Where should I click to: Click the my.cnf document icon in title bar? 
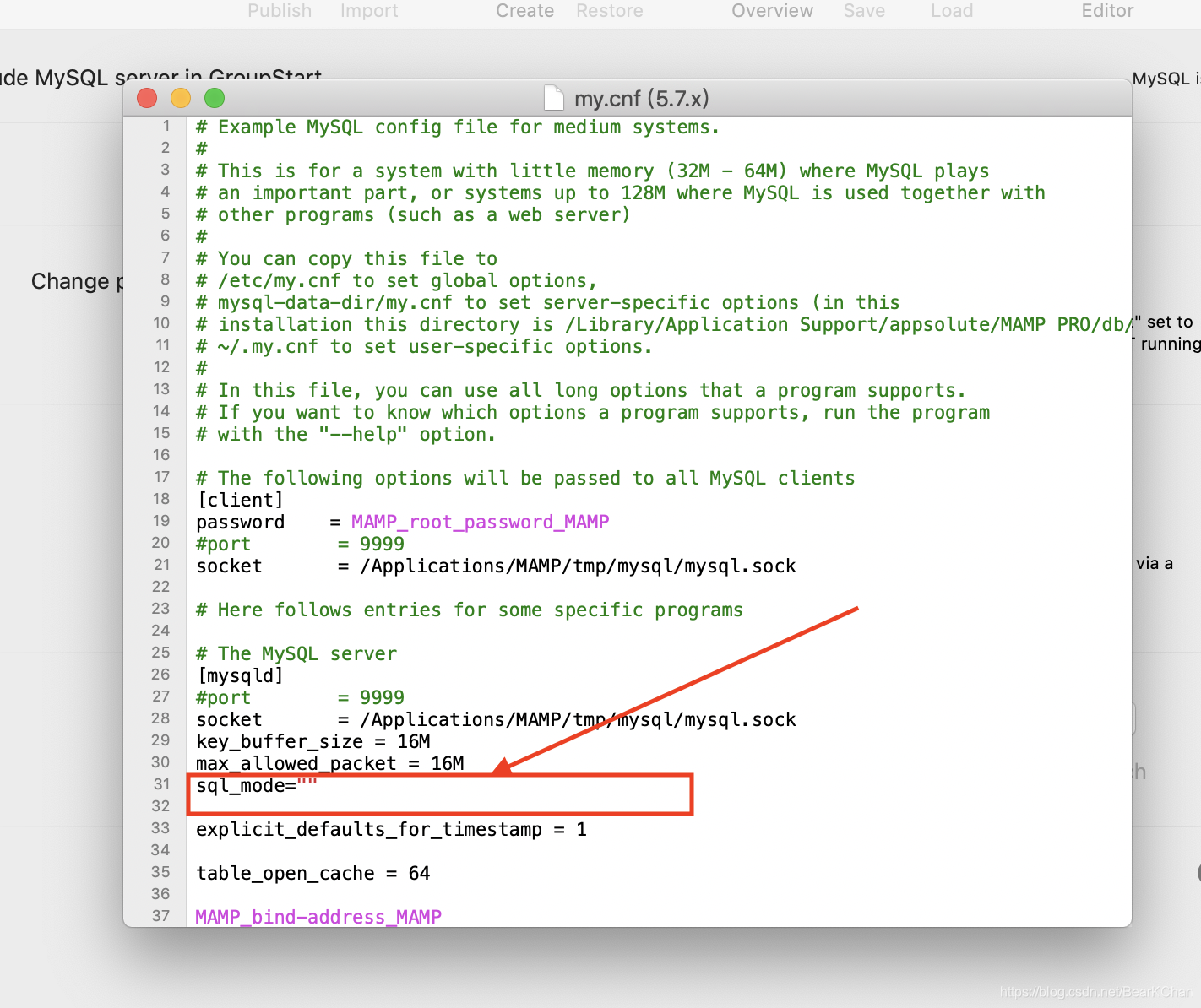coord(554,98)
